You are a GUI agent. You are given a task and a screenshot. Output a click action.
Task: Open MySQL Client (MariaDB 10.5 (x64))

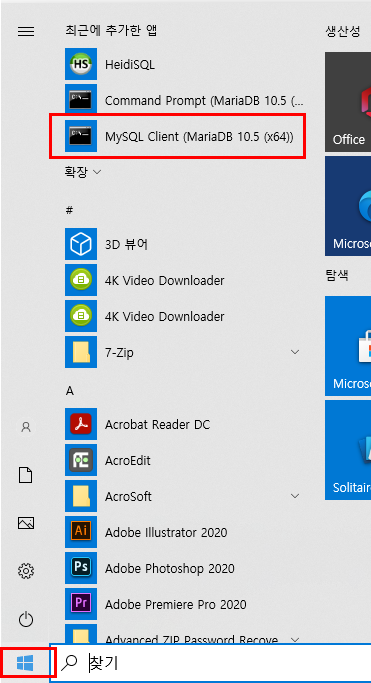185,136
